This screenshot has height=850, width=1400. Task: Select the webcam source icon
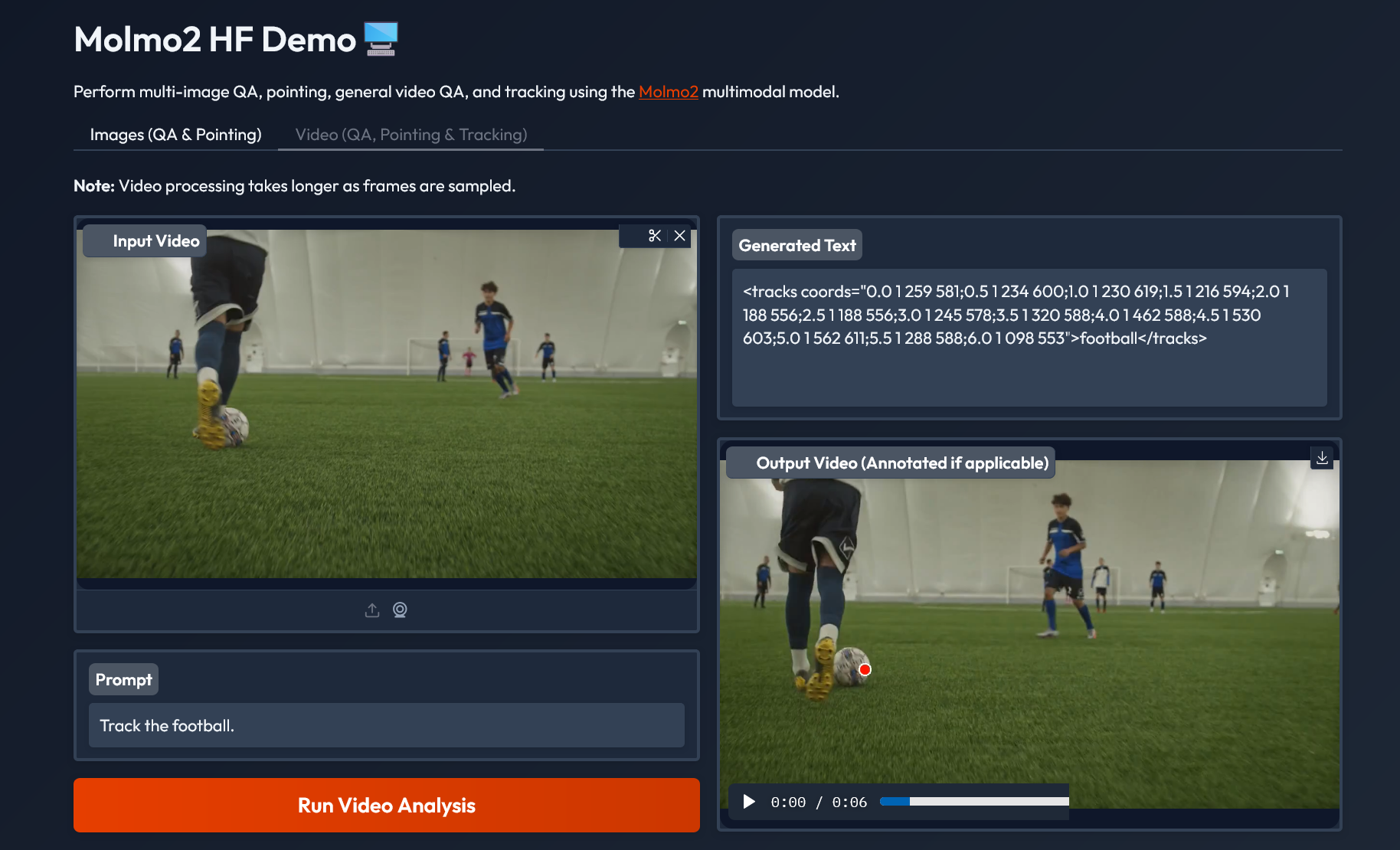tap(400, 610)
